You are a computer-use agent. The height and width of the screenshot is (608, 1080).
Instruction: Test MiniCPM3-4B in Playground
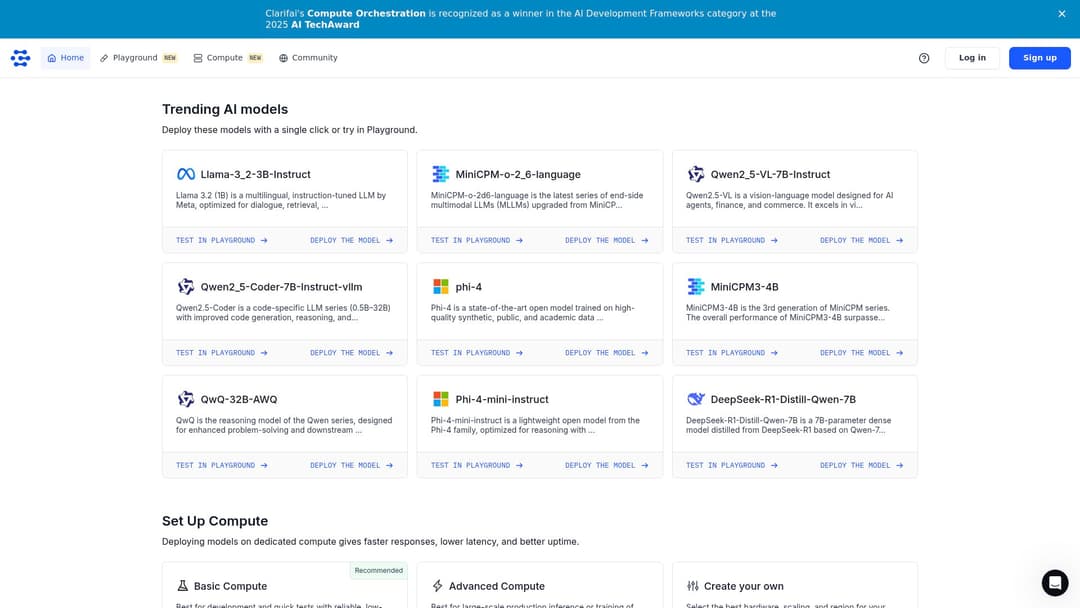click(x=731, y=353)
